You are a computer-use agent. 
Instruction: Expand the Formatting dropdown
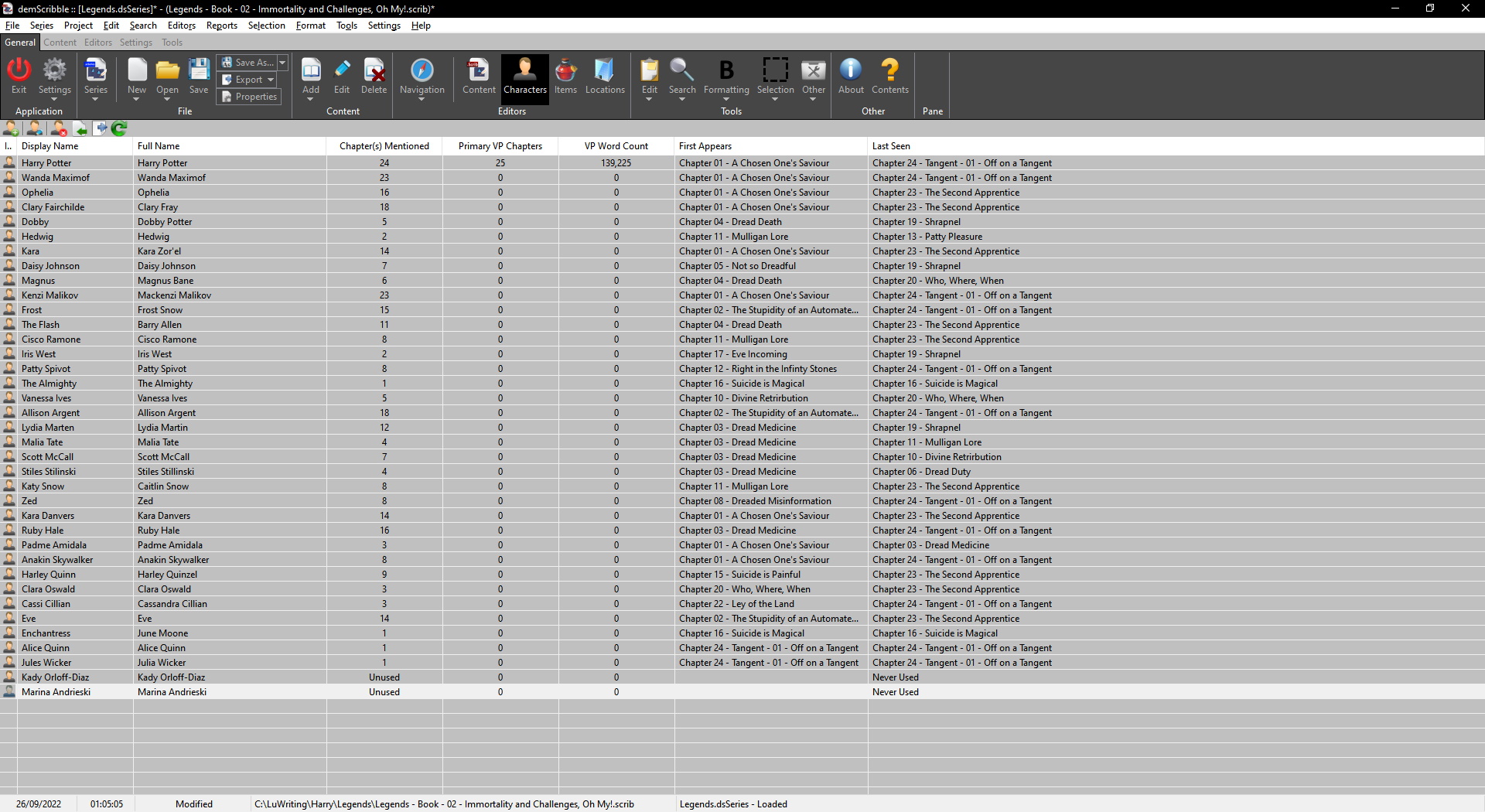coord(726,99)
